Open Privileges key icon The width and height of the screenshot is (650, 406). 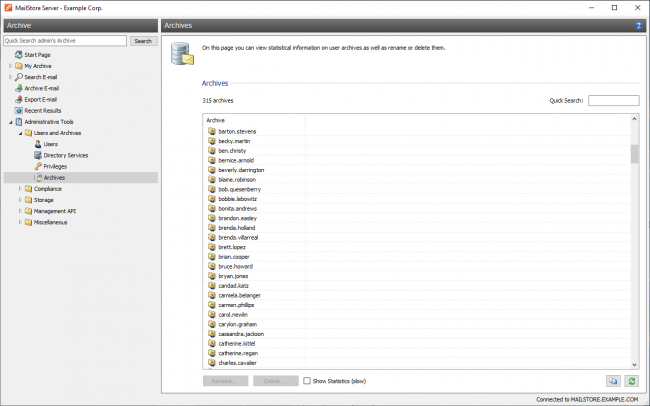coord(38,166)
